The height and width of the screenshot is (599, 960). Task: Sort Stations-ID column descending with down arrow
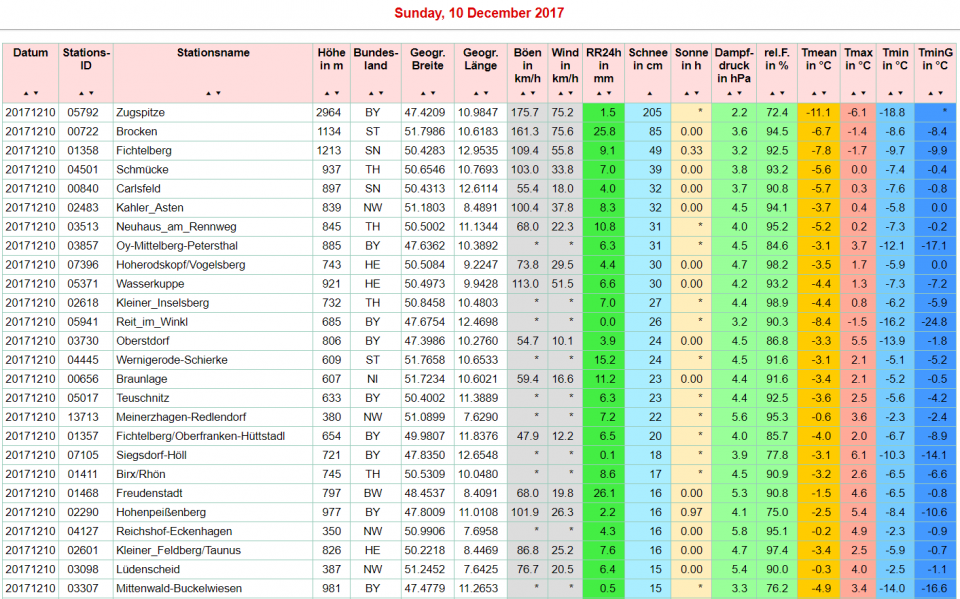92,93
